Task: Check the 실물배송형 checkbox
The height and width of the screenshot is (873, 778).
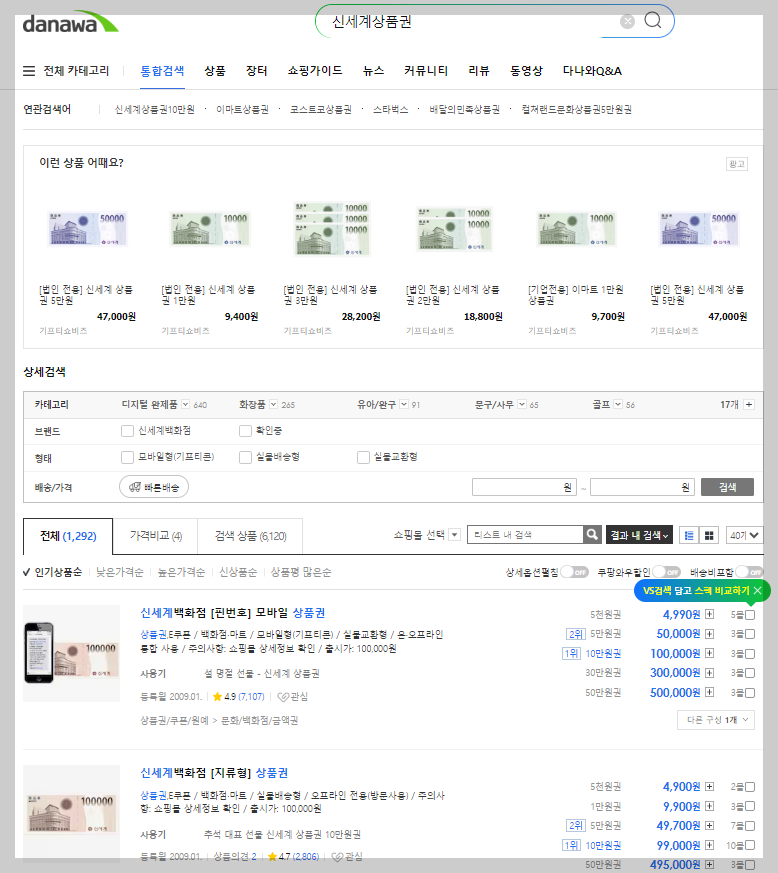Action: pos(245,457)
